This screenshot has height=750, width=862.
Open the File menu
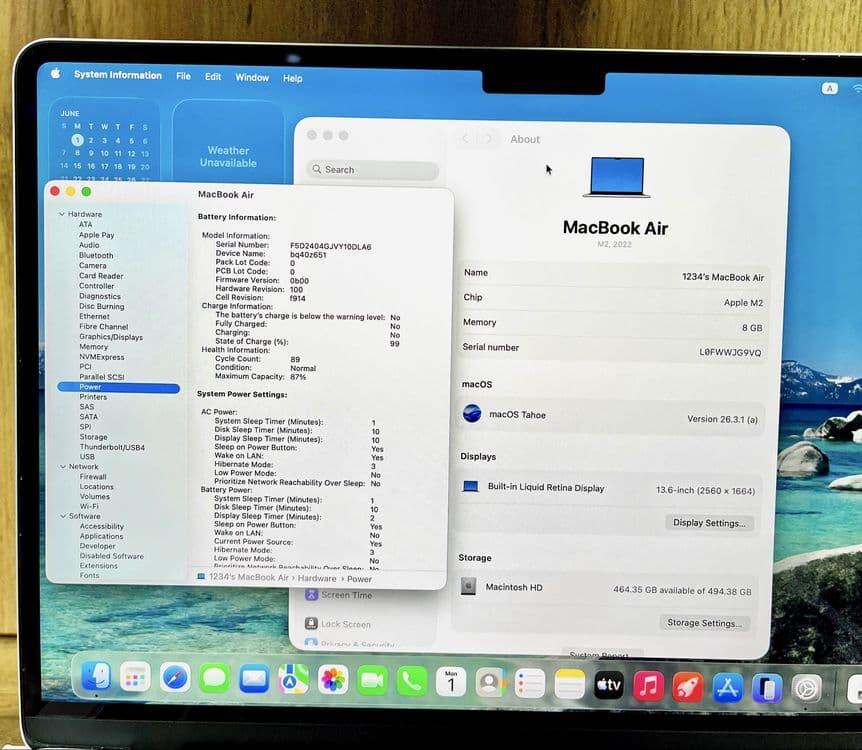pos(183,76)
